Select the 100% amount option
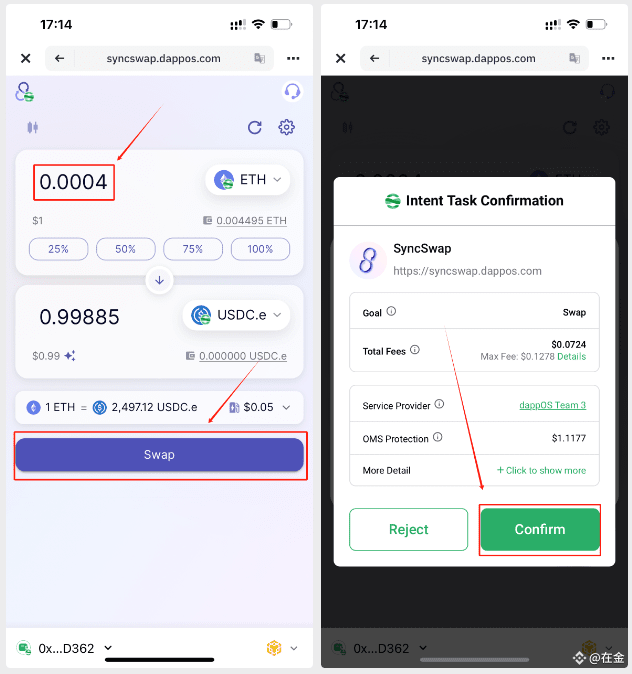 coord(260,249)
